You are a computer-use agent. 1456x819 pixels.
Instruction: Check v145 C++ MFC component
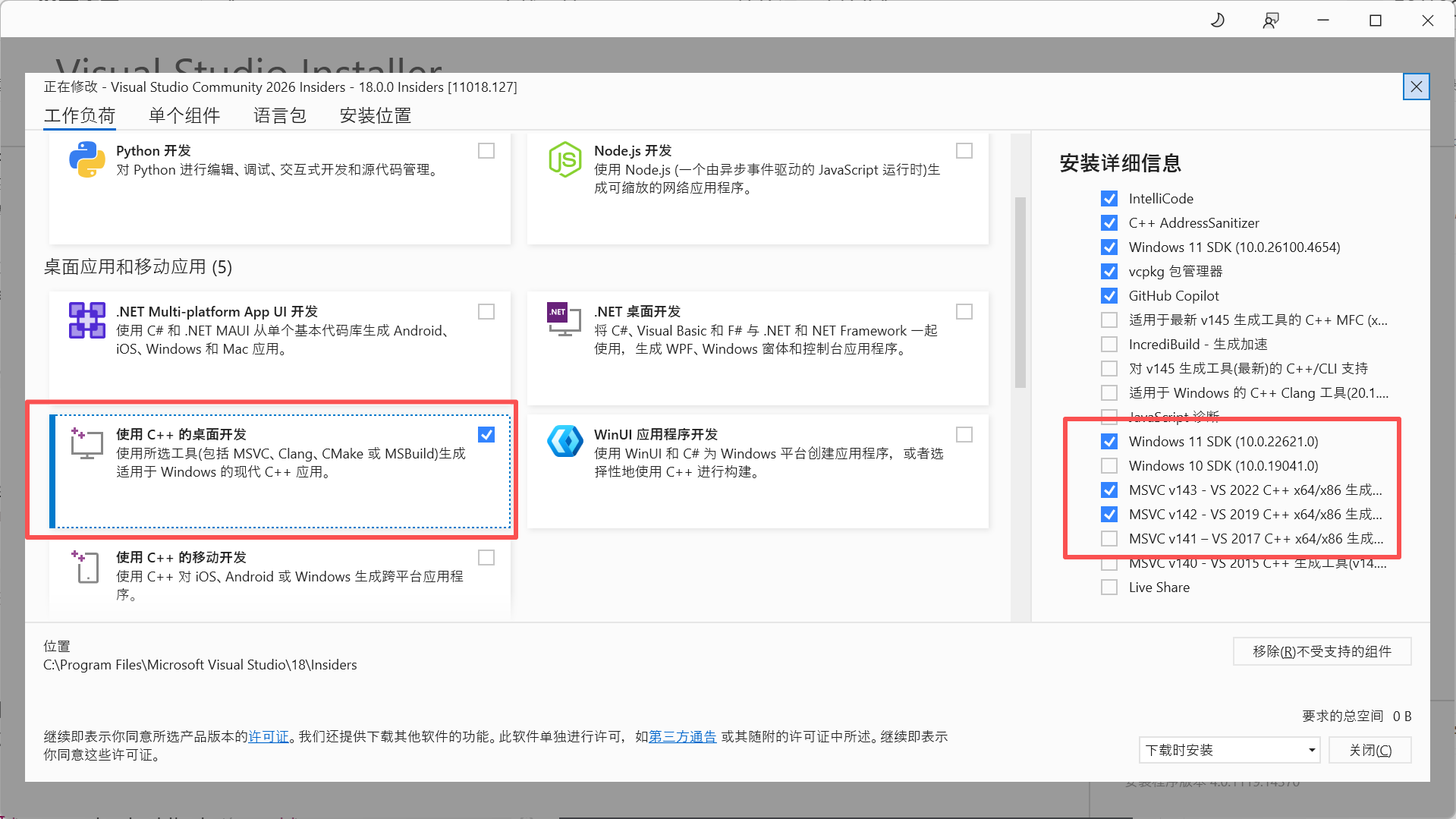click(x=1109, y=320)
